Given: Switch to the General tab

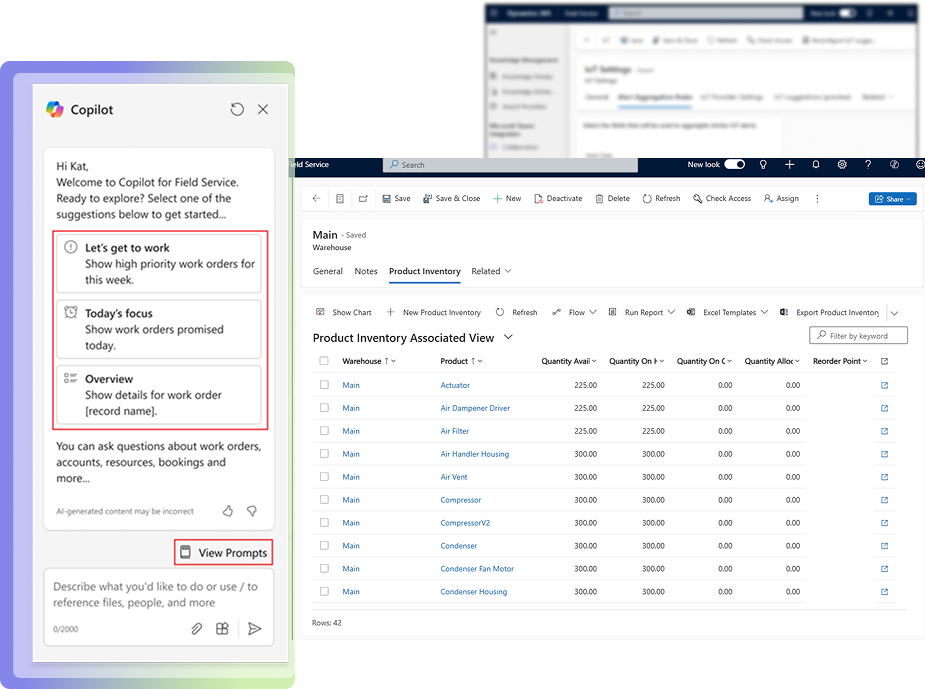Looking at the screenshot, I should pyautogui.click(x=327, y=271).
